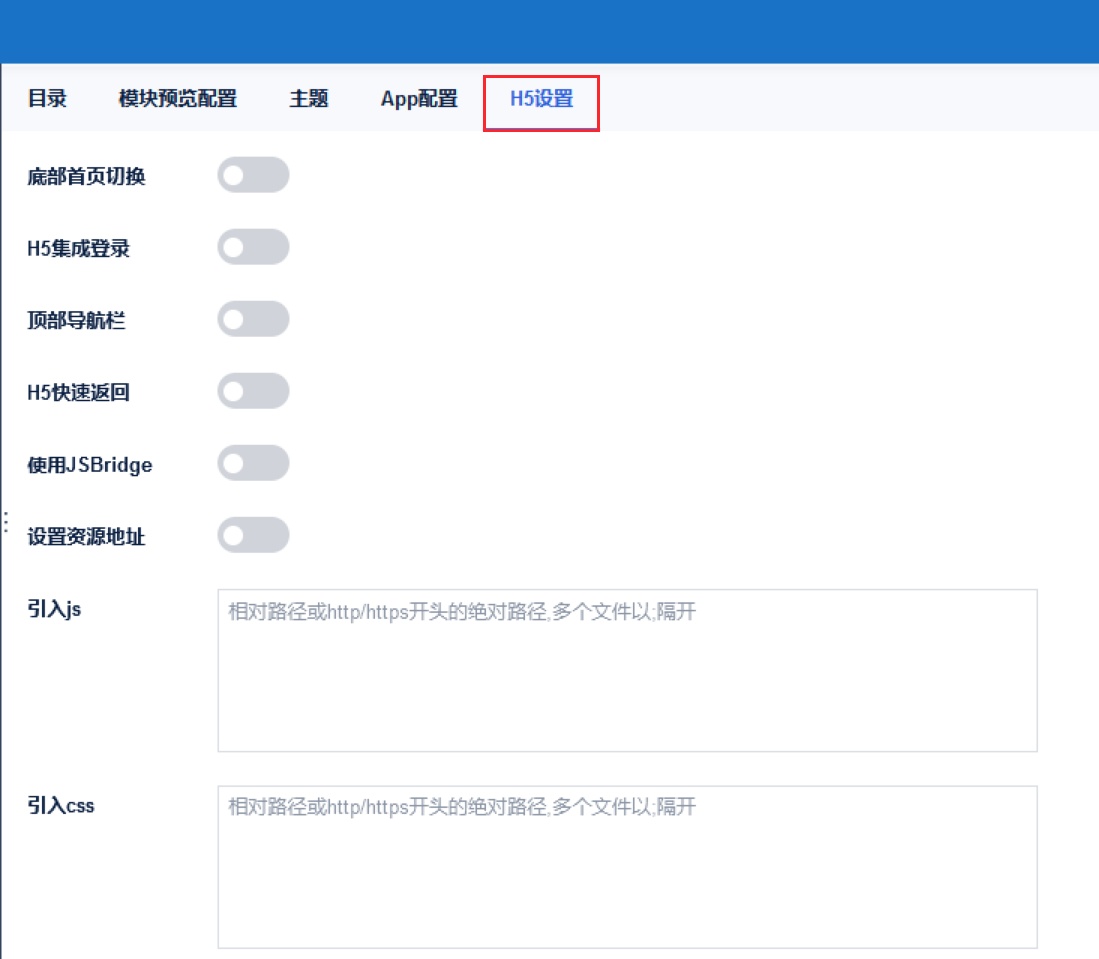1099x959 pixels.
Task: Turn on the 设置资源地址 switch
Action: (253, 535)
